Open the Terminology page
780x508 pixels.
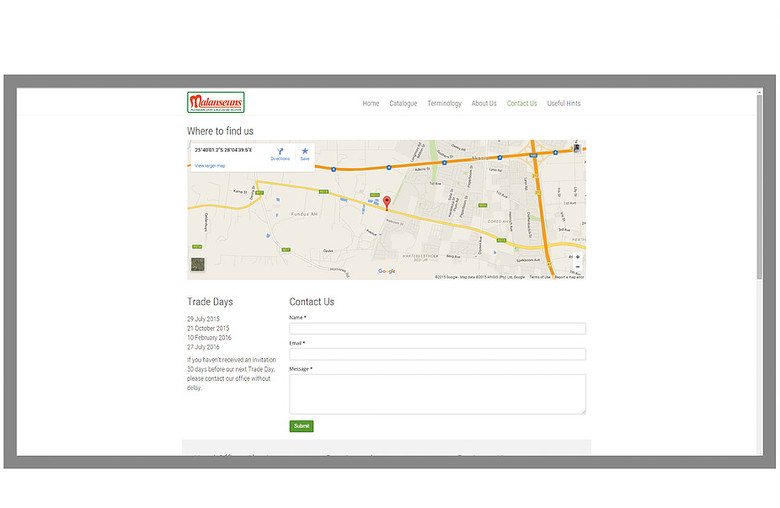444,103
